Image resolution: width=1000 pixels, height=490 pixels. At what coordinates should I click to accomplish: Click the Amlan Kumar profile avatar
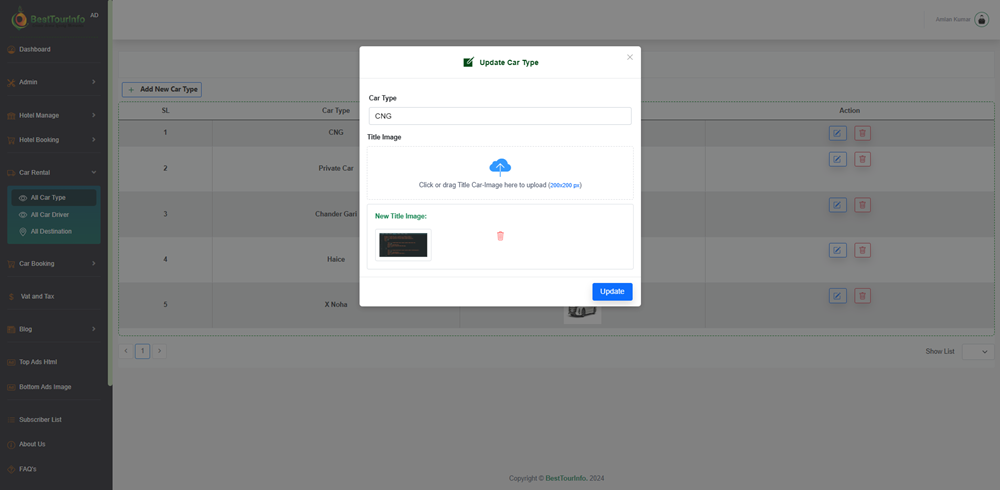tap(982, 19)
